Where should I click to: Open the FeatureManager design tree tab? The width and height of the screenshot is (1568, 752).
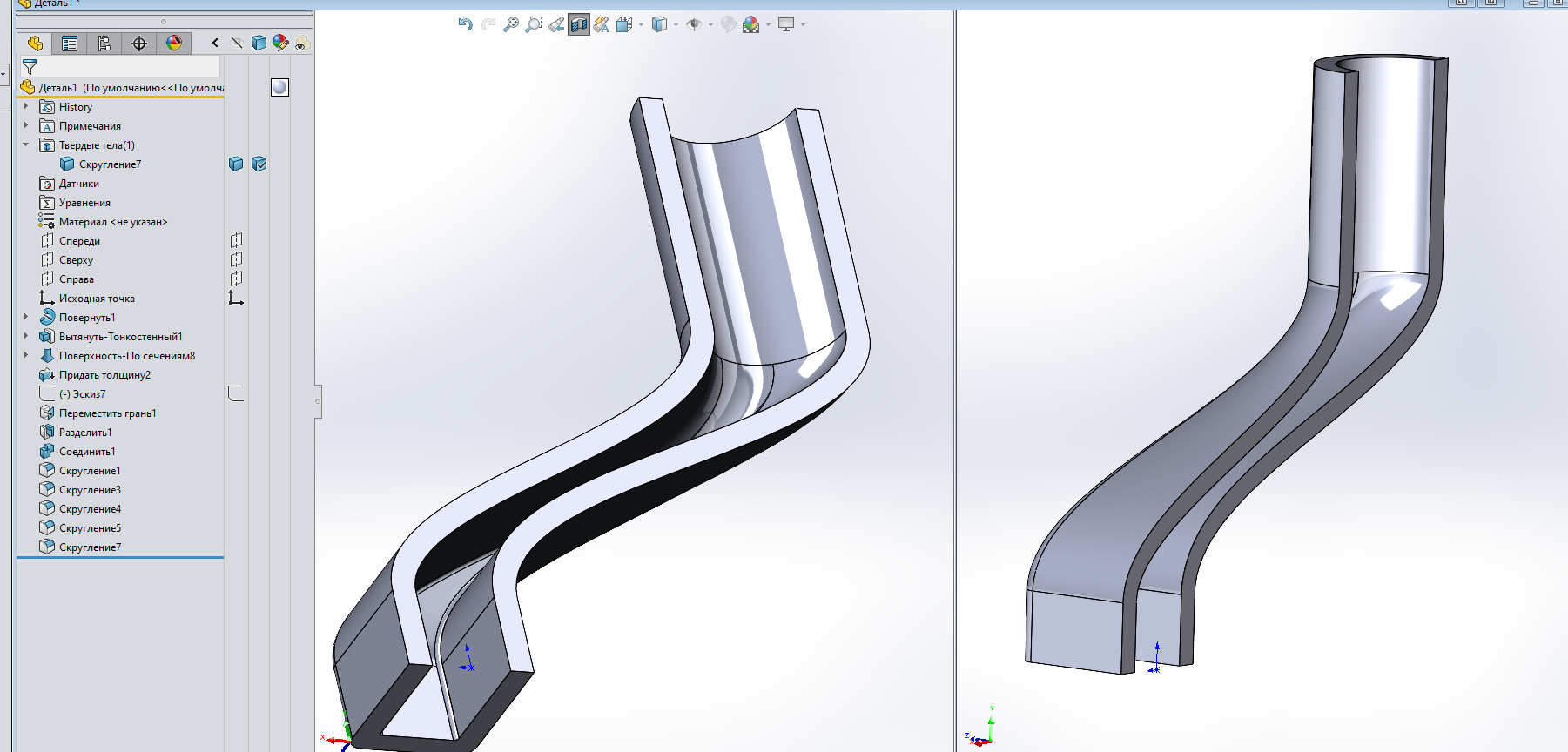click(x=35, y=43)
